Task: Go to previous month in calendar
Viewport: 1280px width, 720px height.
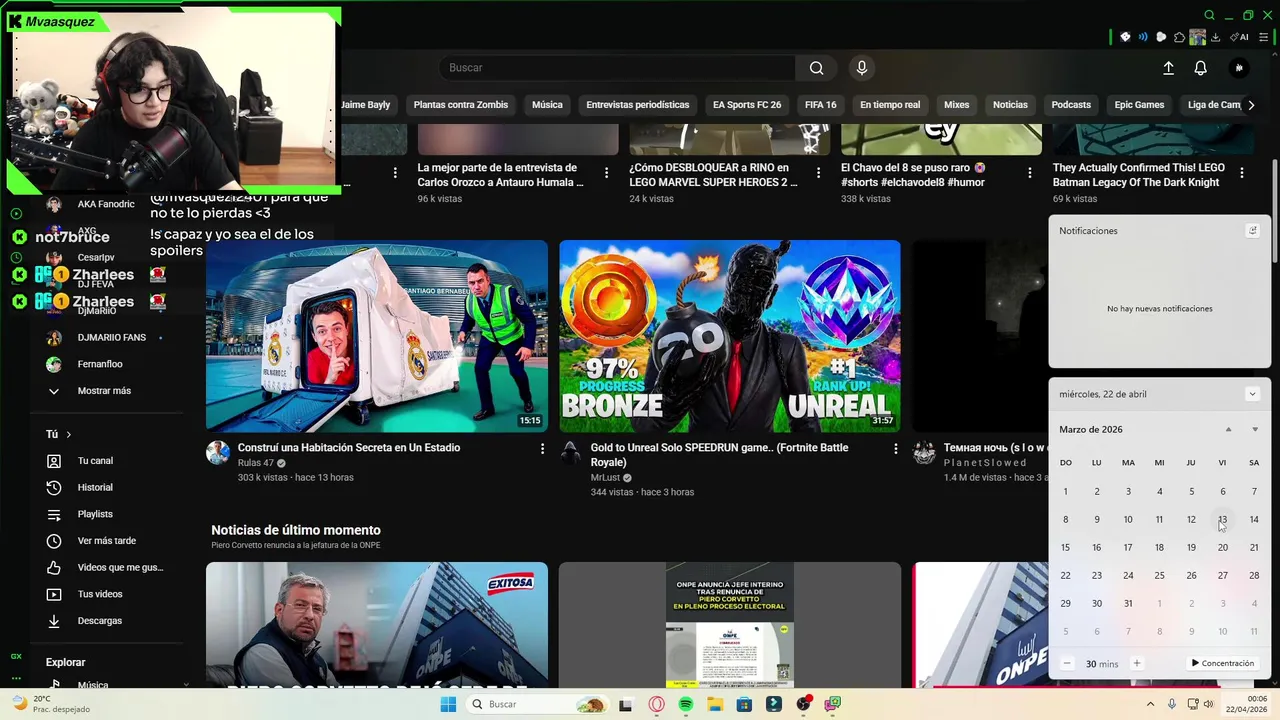Action: 1228,429
